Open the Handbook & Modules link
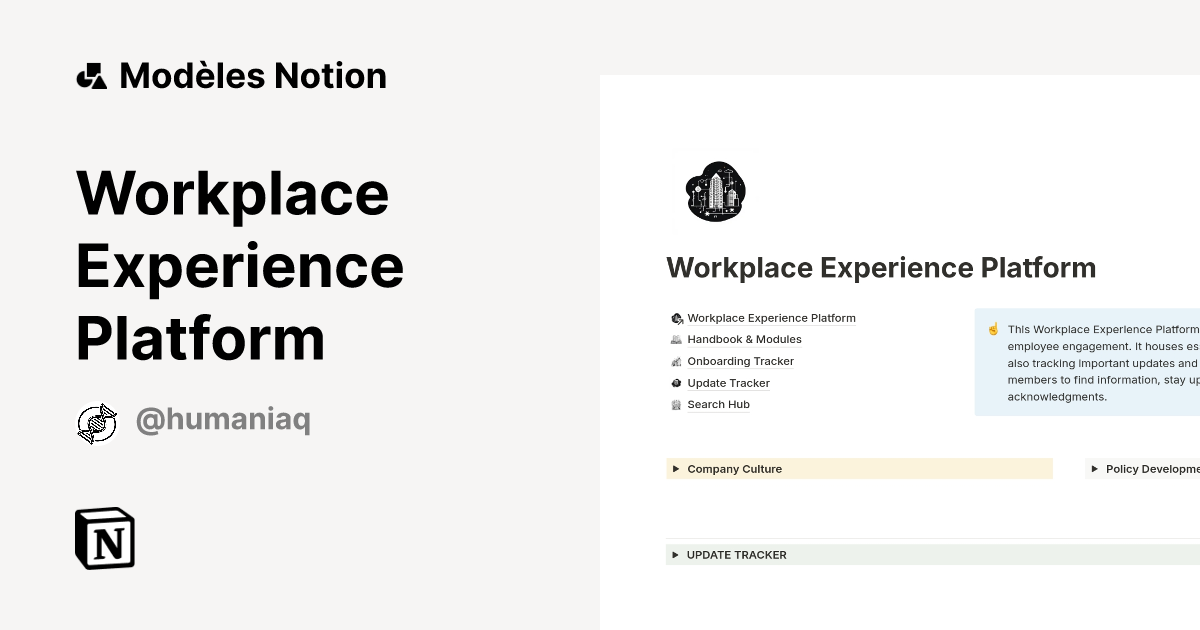1200x630 pixels. (744, 339)
